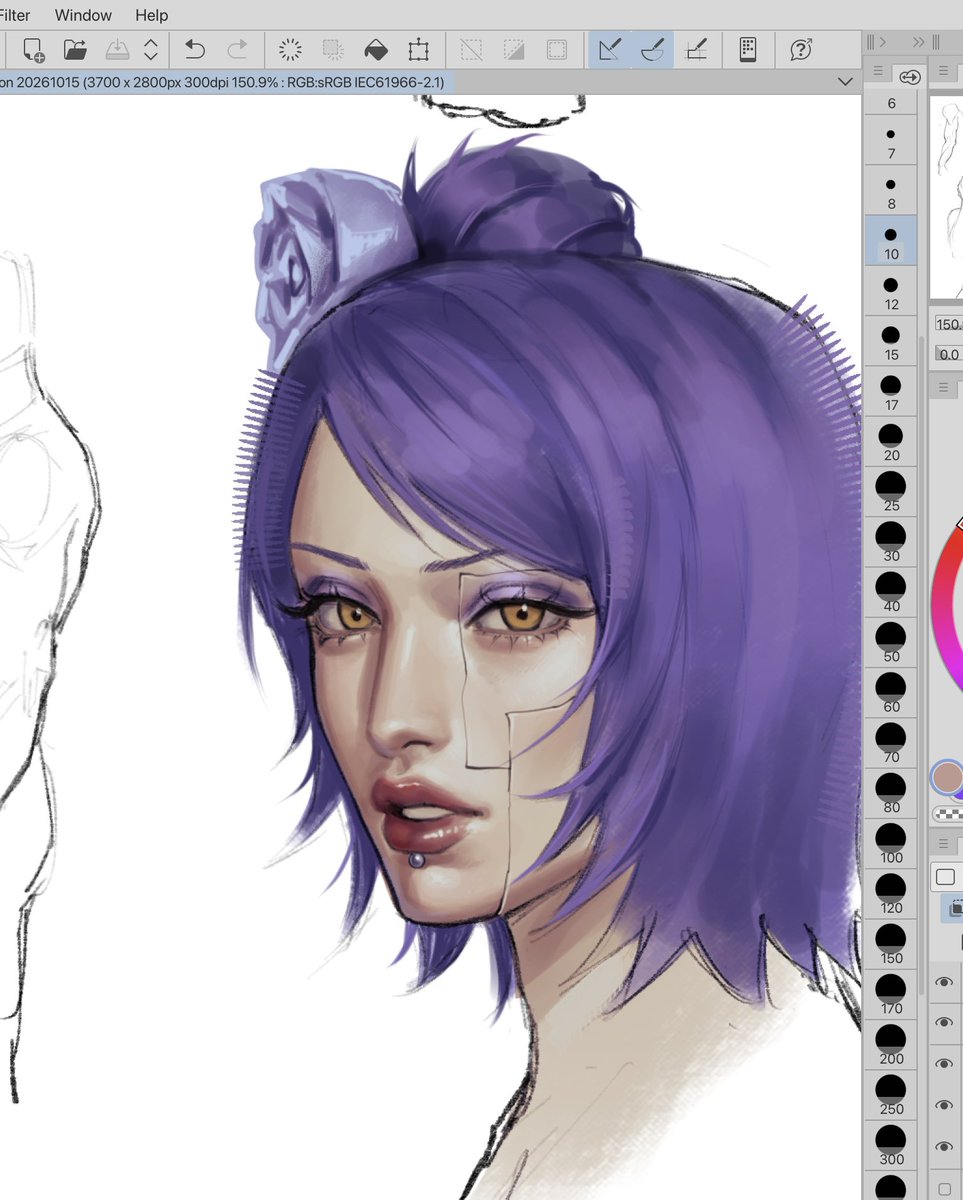Click the Clear (dotted circle) icon
The height and width of the screenshot is (1200, 963).
290,49
